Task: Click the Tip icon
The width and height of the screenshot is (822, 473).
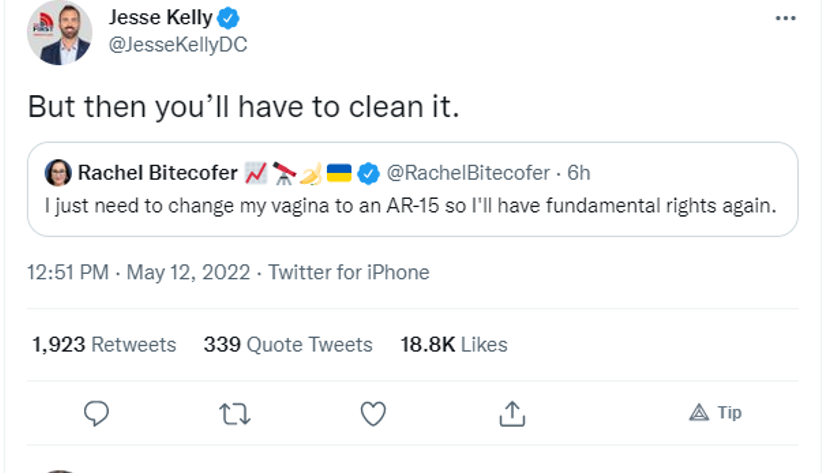Action: pyautogui.click(x=716, y=413)
